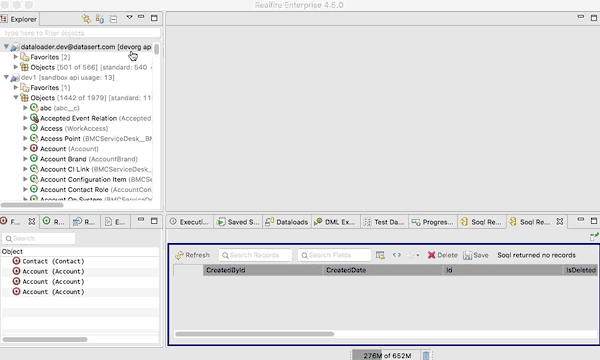
Task: Switch to the first R... tab with green icon
Action: pos(54,222)
